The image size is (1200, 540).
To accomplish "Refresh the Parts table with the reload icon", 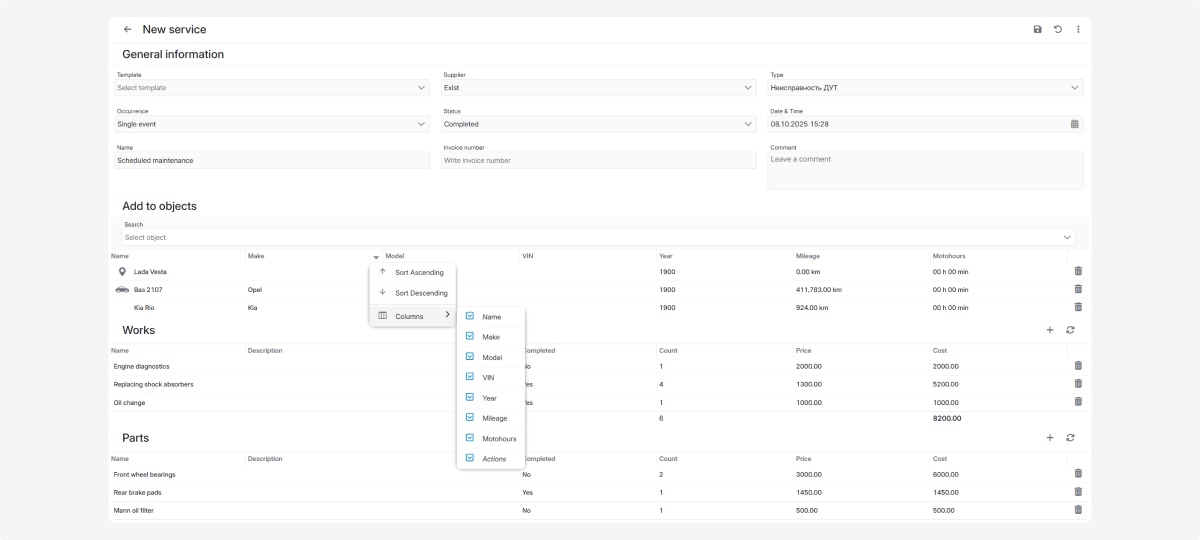I will pos(1070,438).
